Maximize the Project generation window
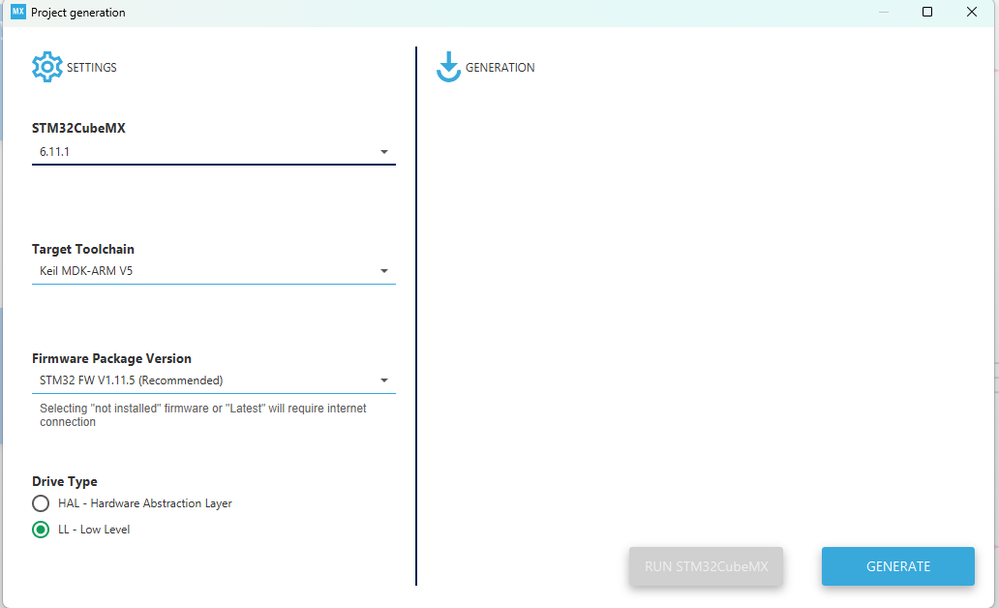The width and height of the screenshot is (999, 608). click(x=927, y=11)
